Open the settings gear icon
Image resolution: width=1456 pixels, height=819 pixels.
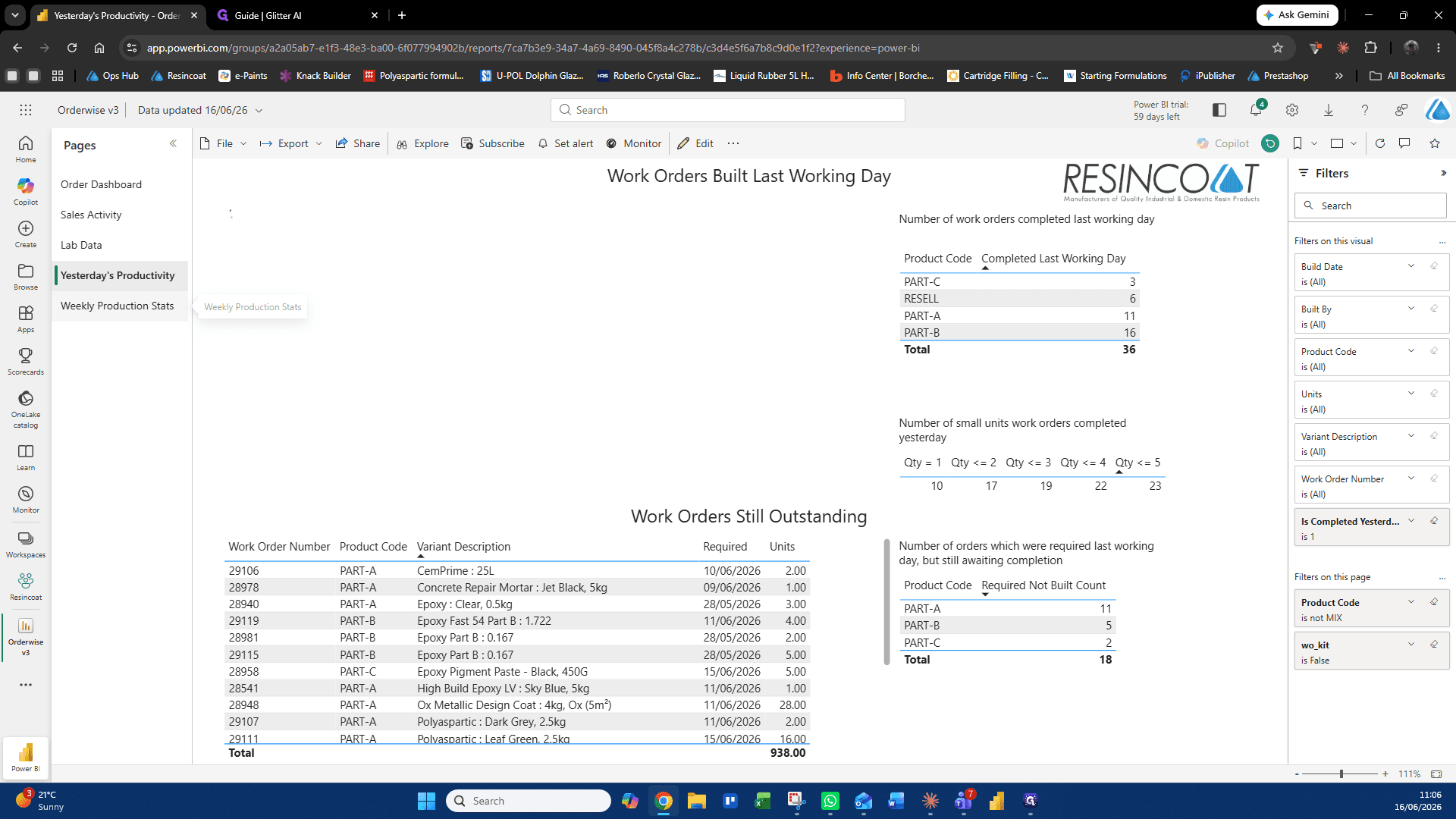click(x=1292, y=110)
